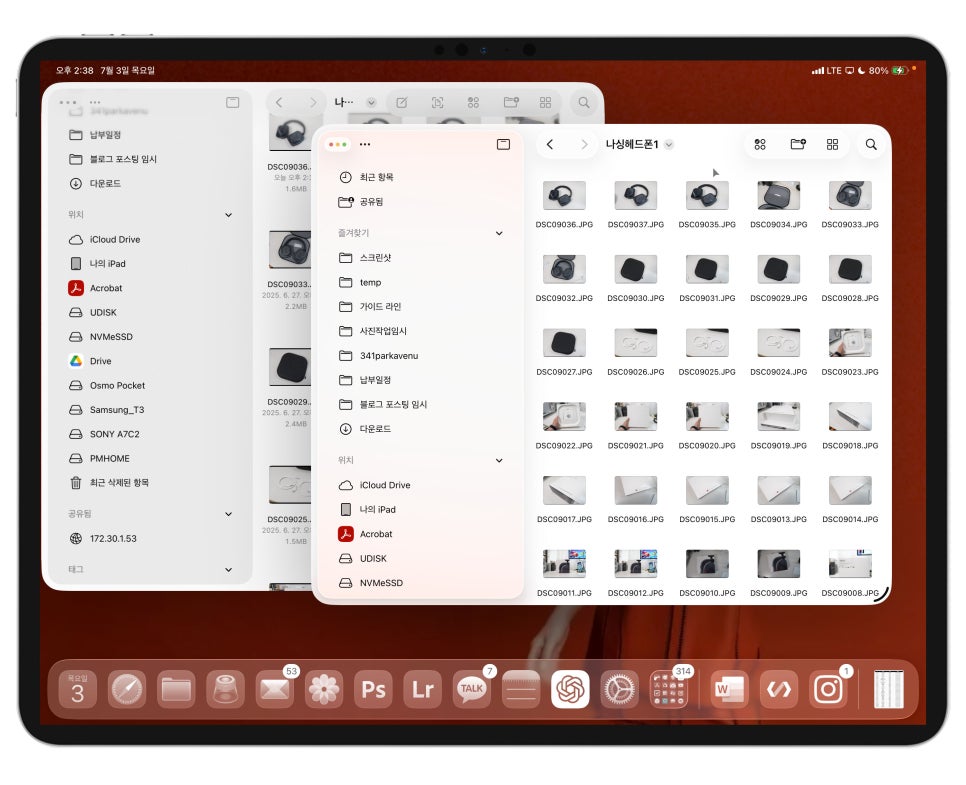Open 사진작업임시 folder in front sidebar
The width and height of the screenshot is (966, 785).
click(x=419, y=331)
